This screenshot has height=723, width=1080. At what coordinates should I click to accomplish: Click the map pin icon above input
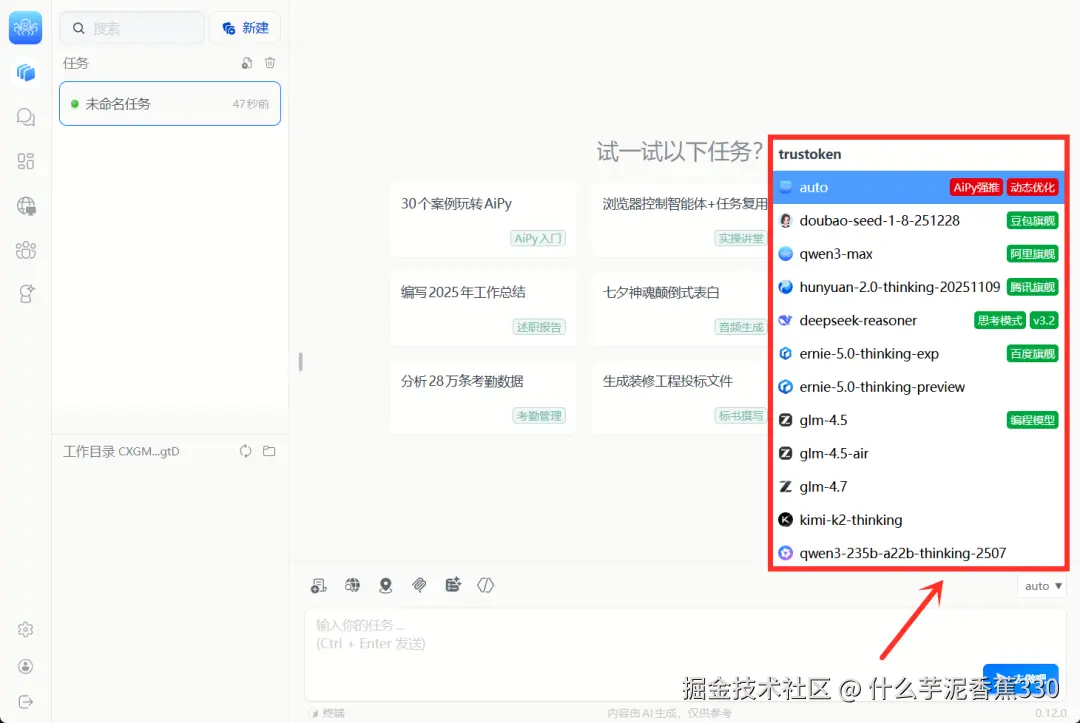click(386, 585)
